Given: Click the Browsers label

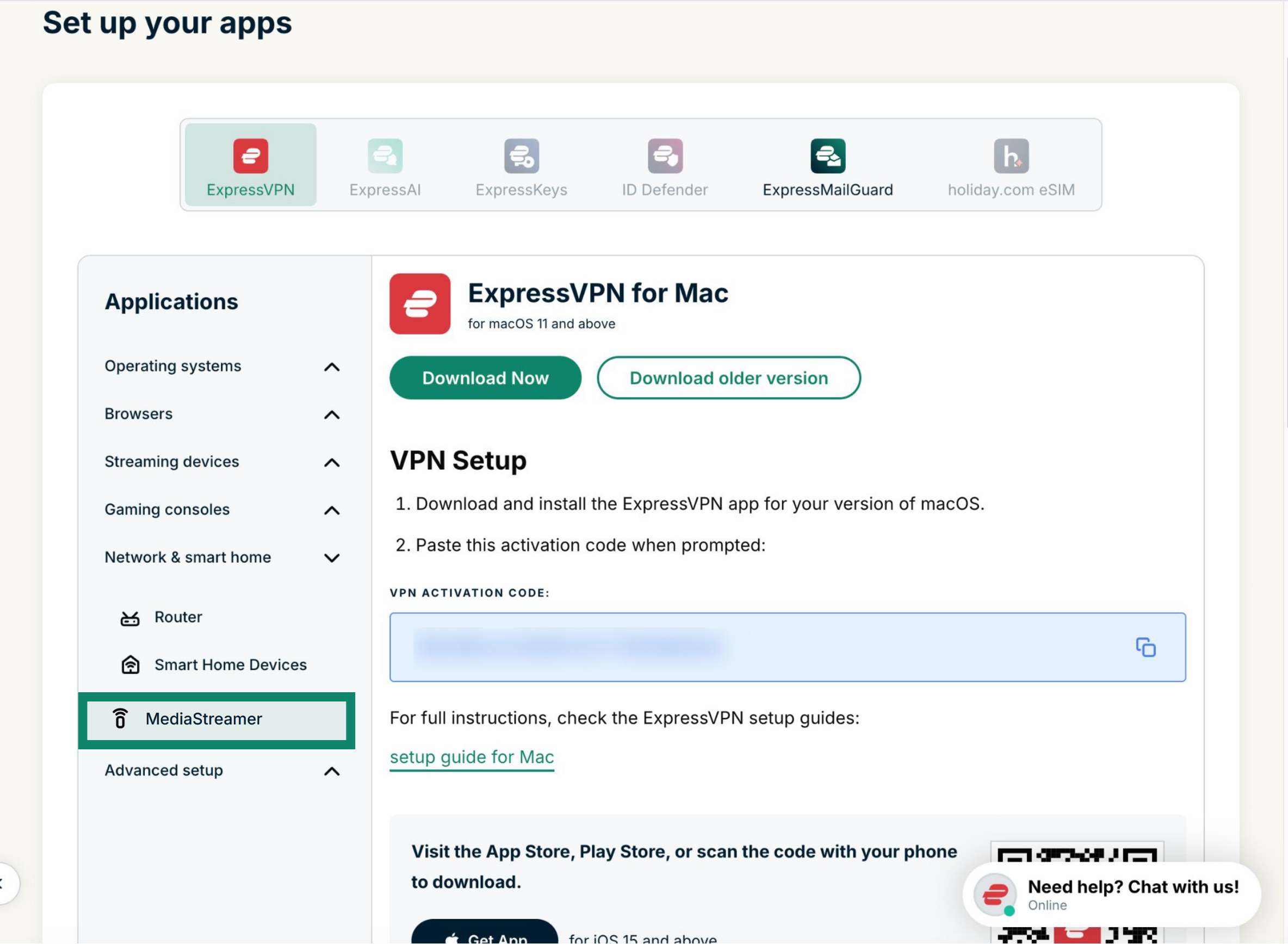Looking at the screenshot, I should 138,414.
